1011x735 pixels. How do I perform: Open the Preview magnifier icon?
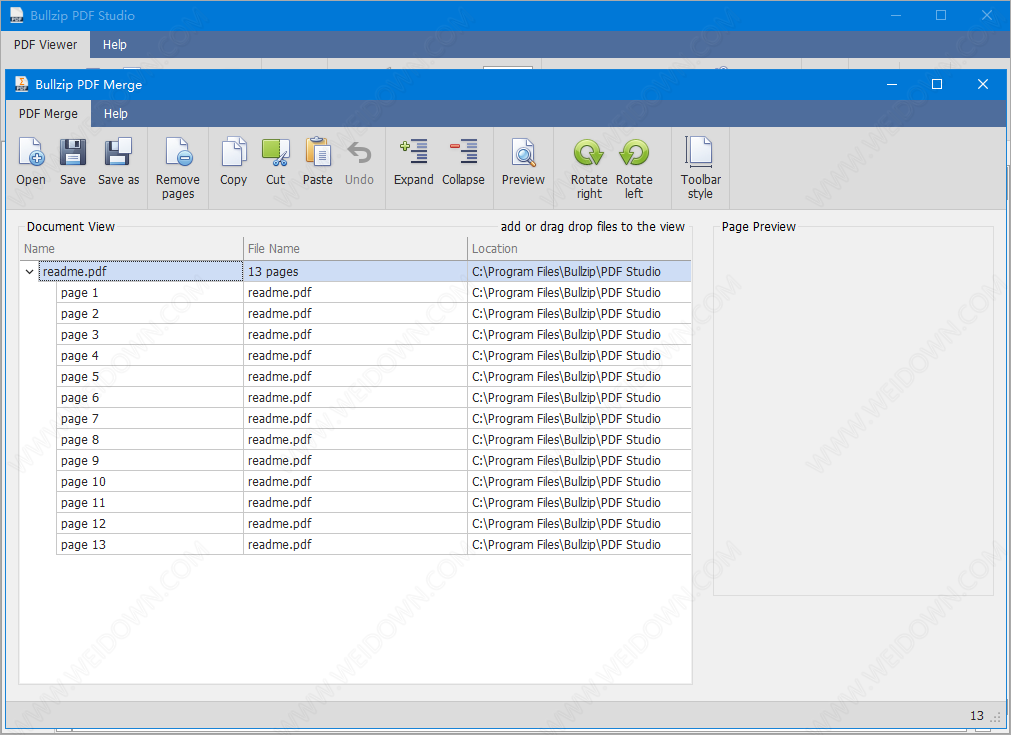point(523,153)
